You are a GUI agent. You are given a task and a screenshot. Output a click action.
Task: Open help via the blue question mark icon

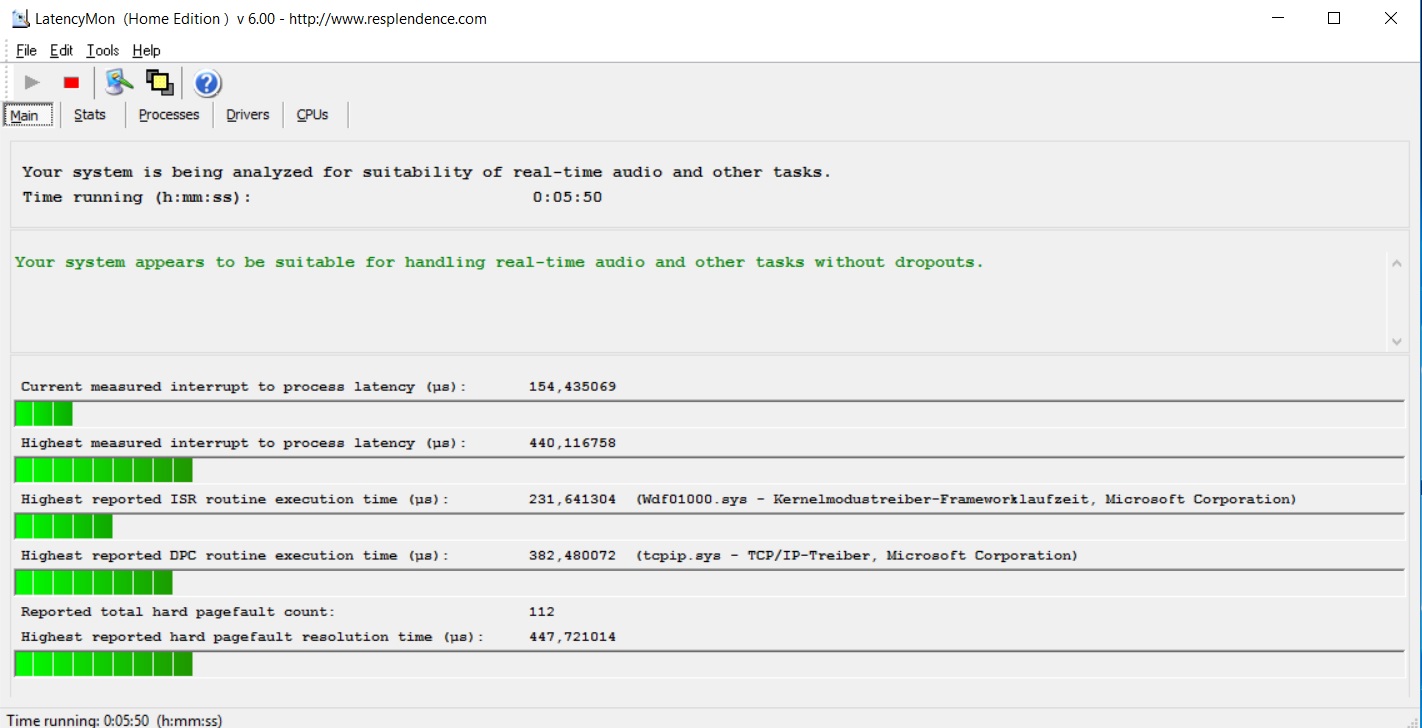(207, 83)
